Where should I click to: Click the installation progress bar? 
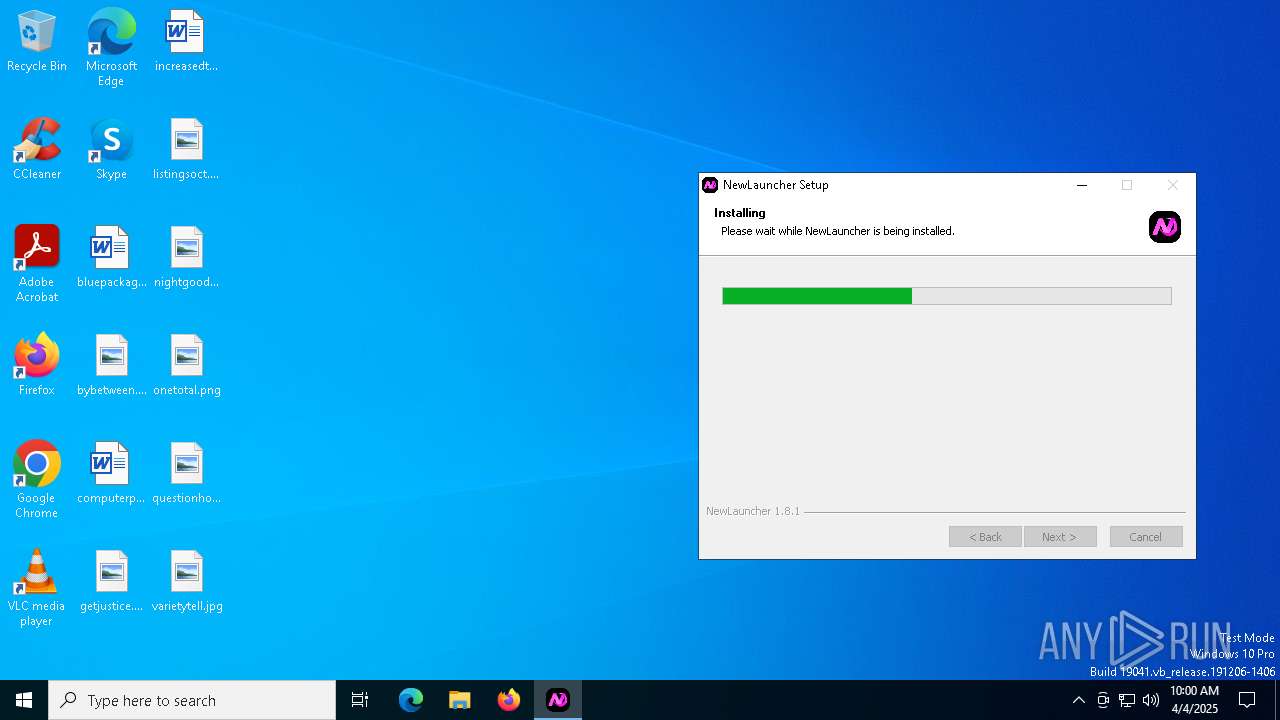[x=947, y=296]
